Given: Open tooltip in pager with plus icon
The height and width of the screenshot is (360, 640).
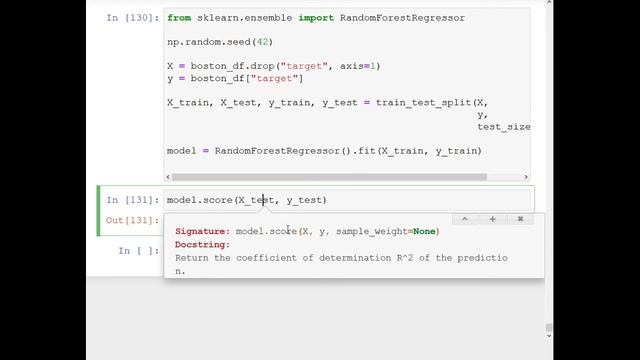Looking at the screenshot, I should 492,219.
